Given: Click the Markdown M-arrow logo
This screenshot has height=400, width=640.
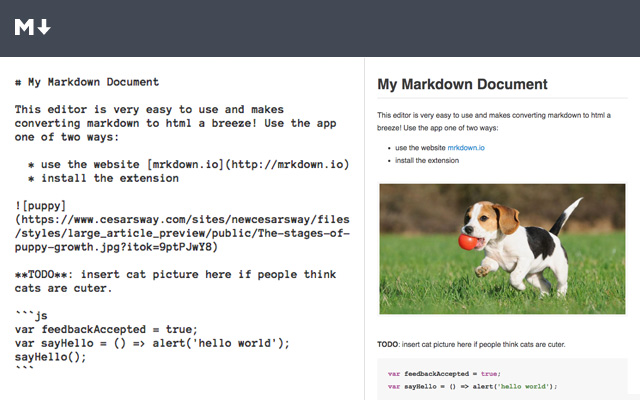Looking at the screenshot, I should (33, 27).
